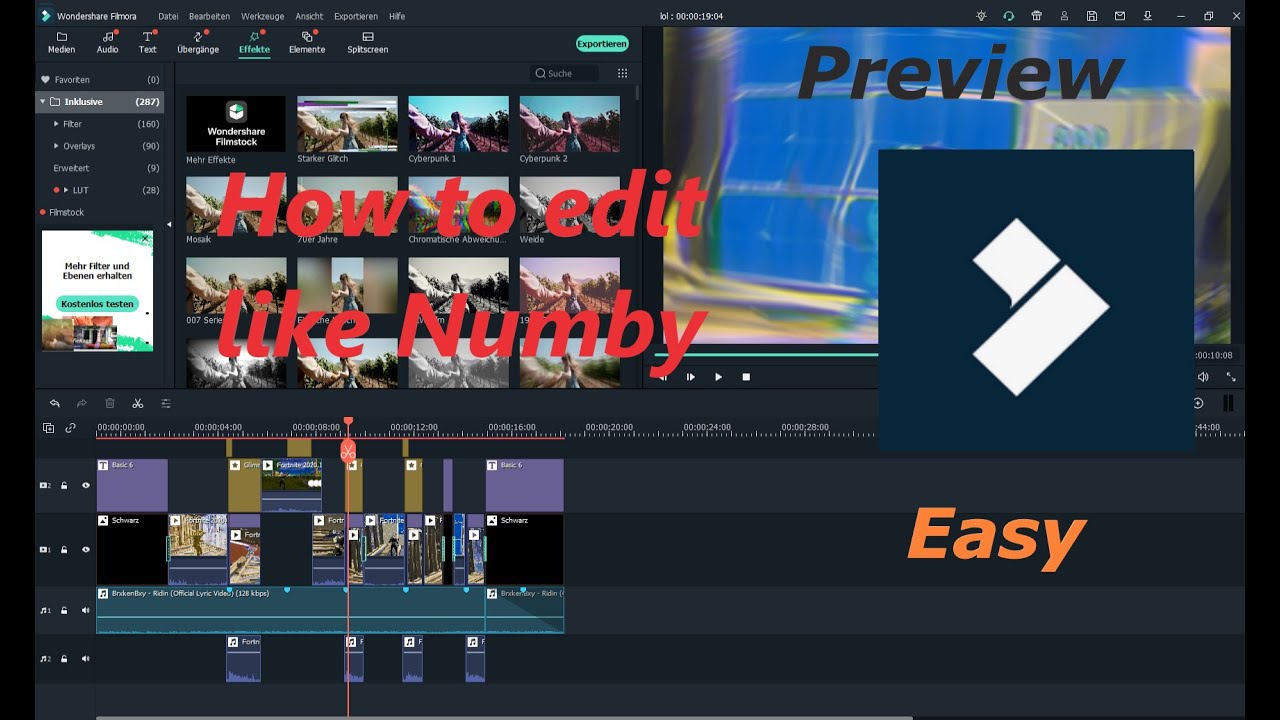Open the Medien tab
The image size is (1280, 720).
(61, 42)
